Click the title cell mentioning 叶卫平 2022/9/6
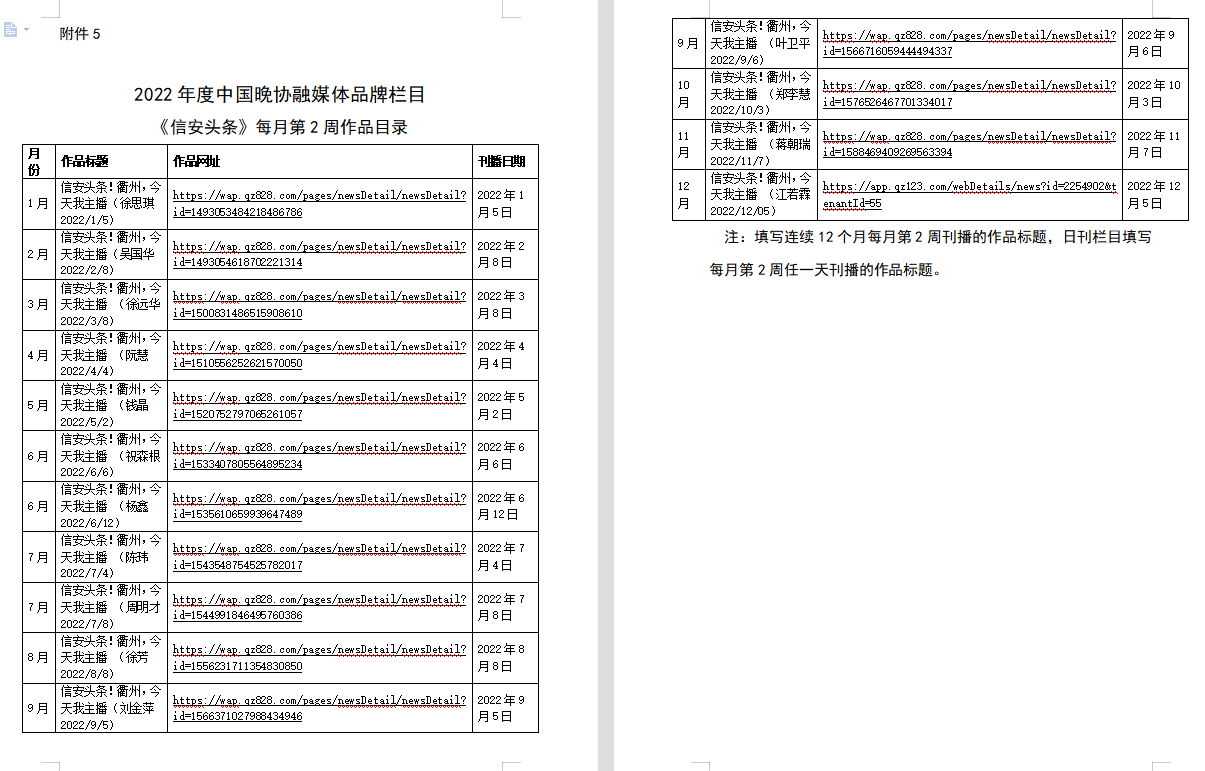1205x771 pixels. 761,43
